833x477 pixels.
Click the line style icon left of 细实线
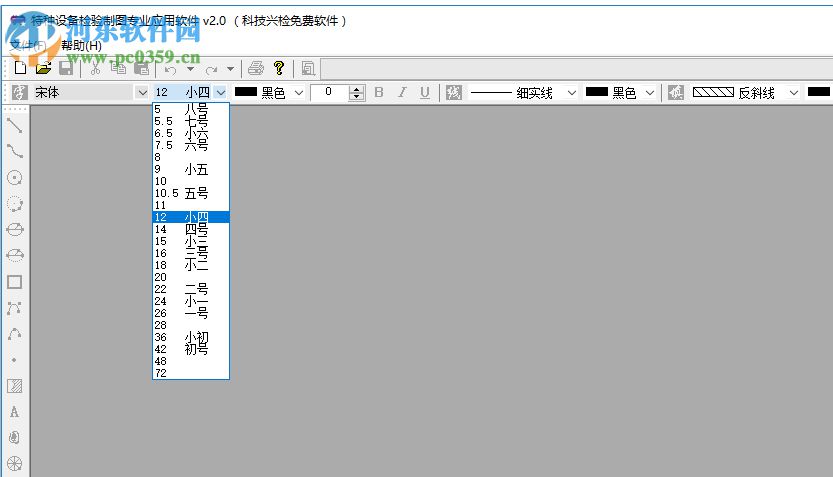(454, 92)
